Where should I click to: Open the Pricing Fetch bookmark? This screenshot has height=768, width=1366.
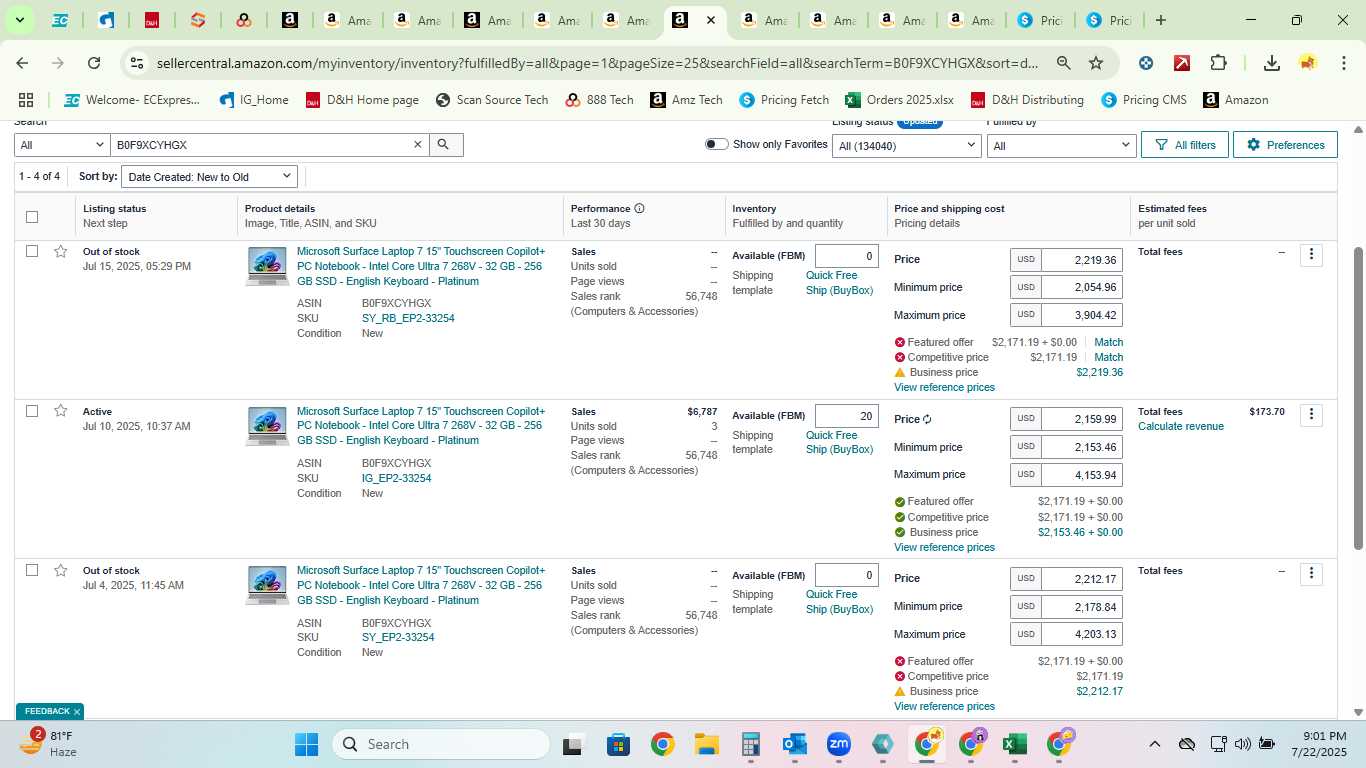(784, 100)
